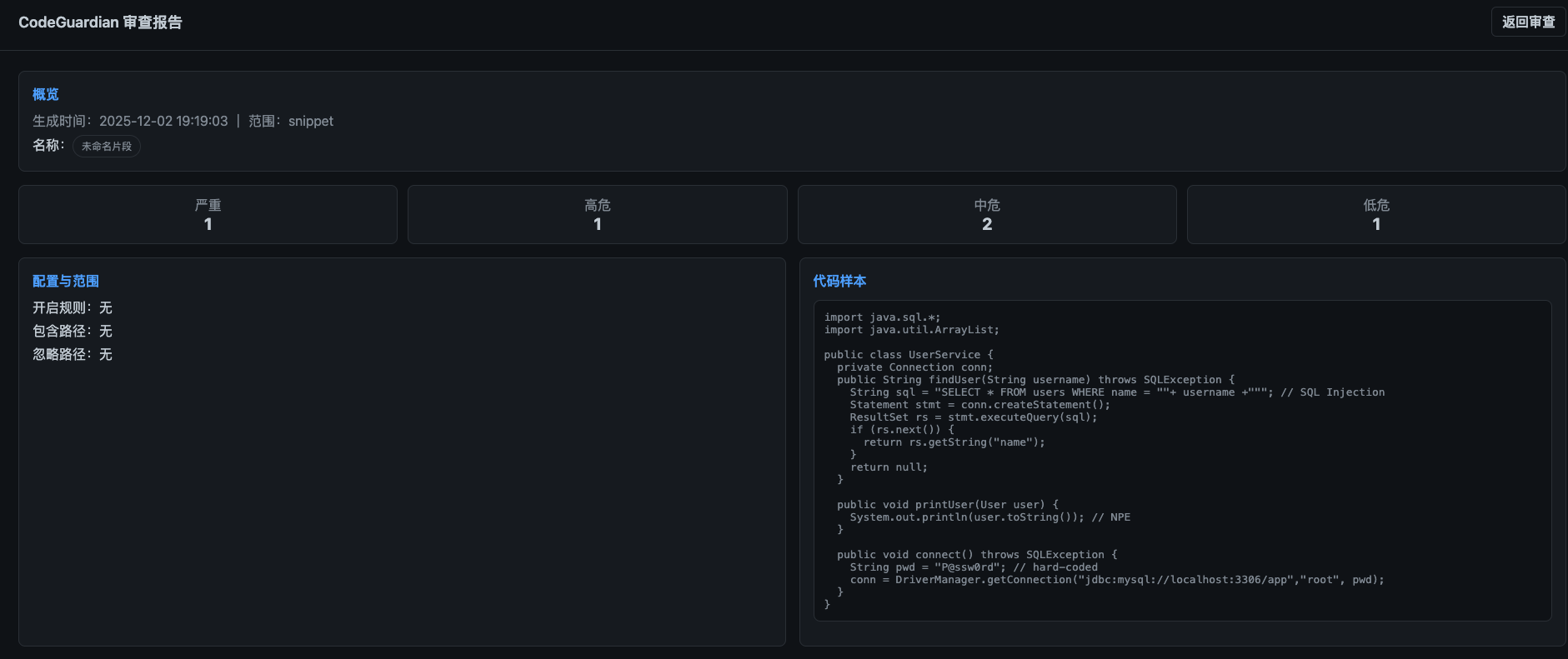Click the public class UserService line

click(x=909, y=355)
